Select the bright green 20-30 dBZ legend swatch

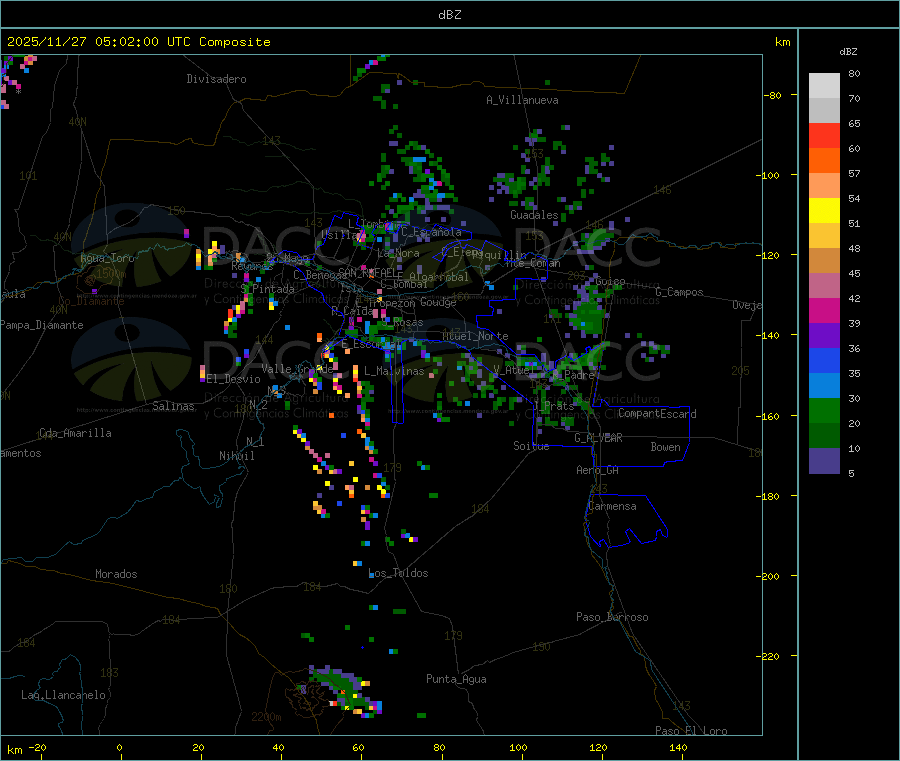[824, 411]
